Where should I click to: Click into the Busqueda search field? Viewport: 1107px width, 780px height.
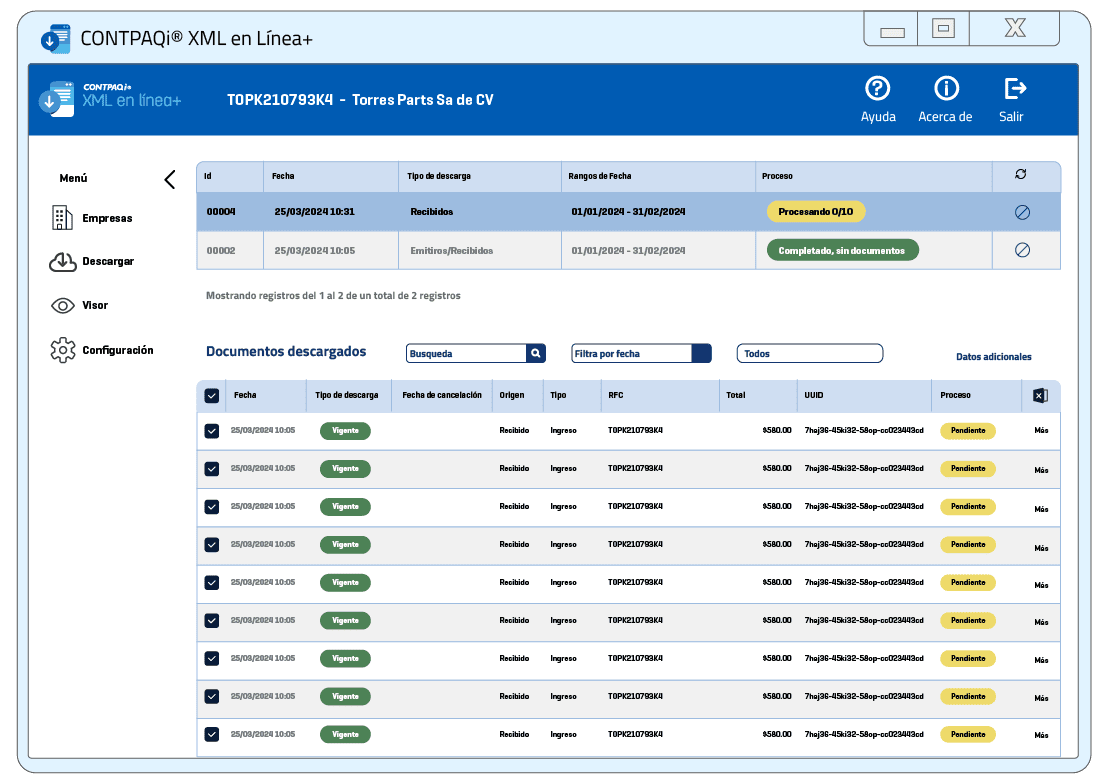[465, 353]
